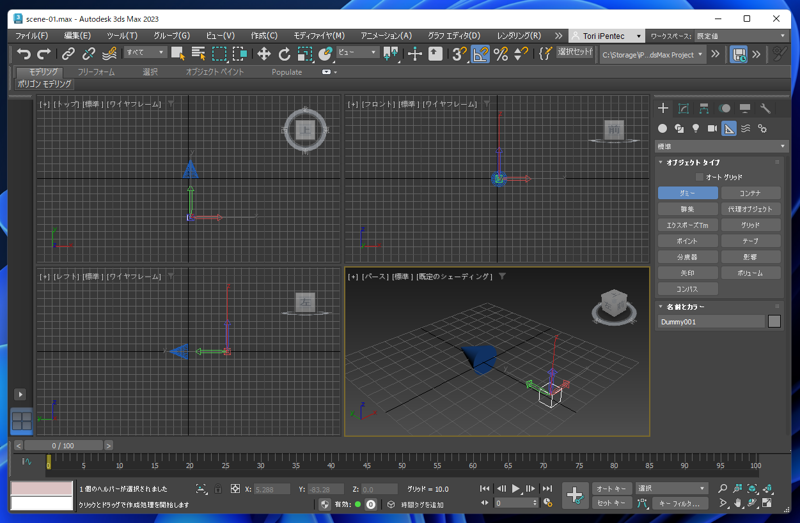Enable the オート グリッド checkbox
The image size is (800, 523).
[x=699, y=177]
